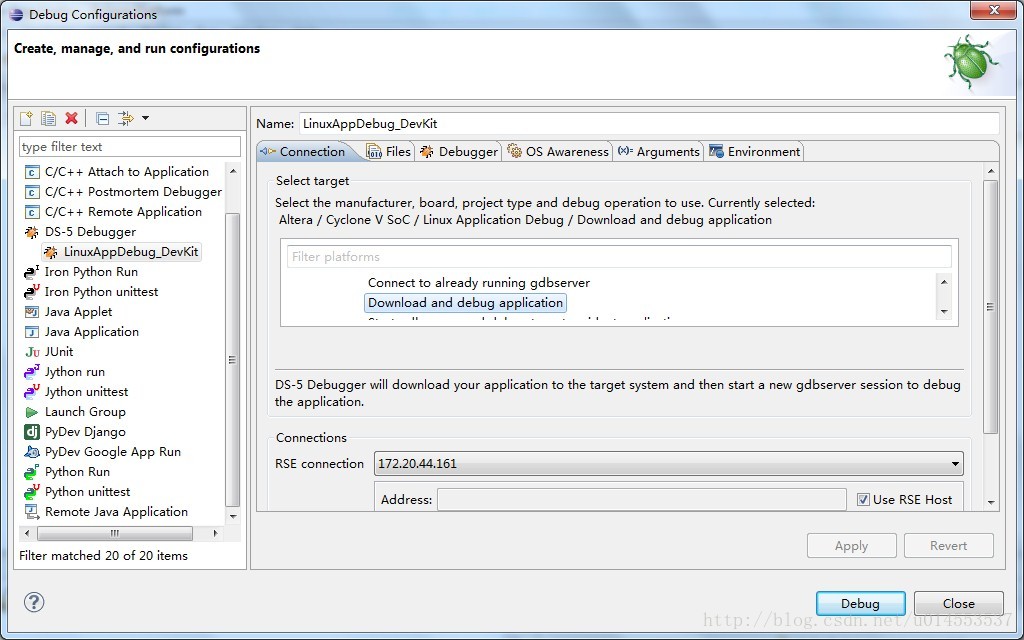This screenshot has height=640, width=1024.
Task: Click the Apply button
Action: [852, 546]
